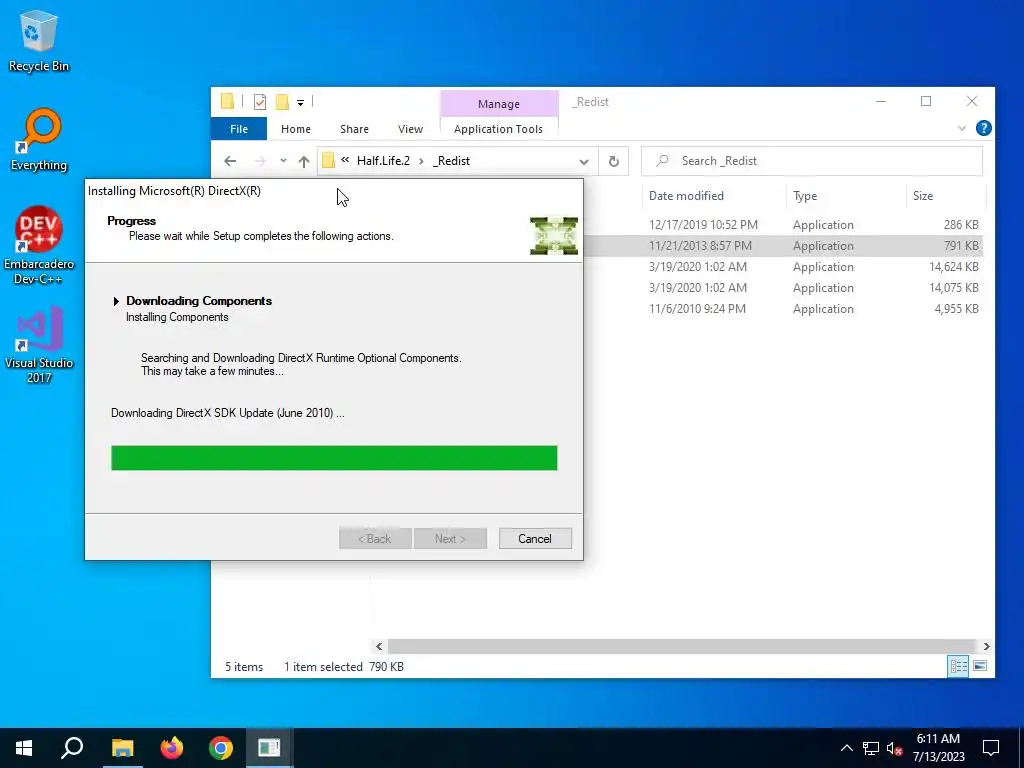Minimize the _Redist Explorer window
Screen dimensions: 1024x768
pos(880,101)
